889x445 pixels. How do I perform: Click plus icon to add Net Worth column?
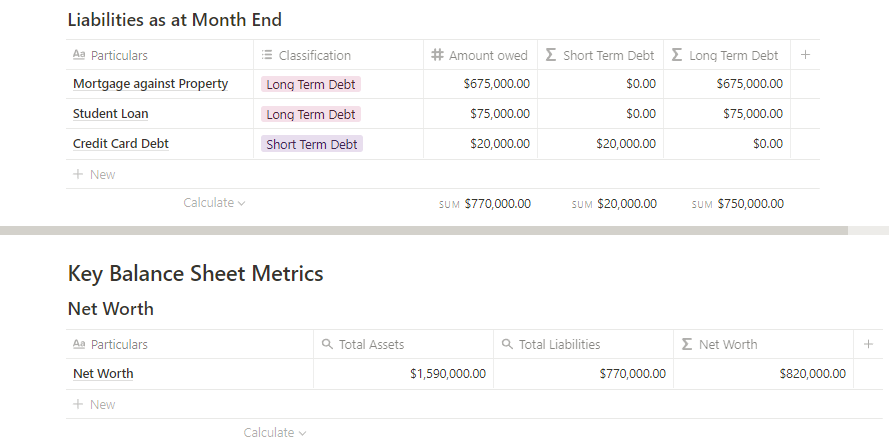868,344
